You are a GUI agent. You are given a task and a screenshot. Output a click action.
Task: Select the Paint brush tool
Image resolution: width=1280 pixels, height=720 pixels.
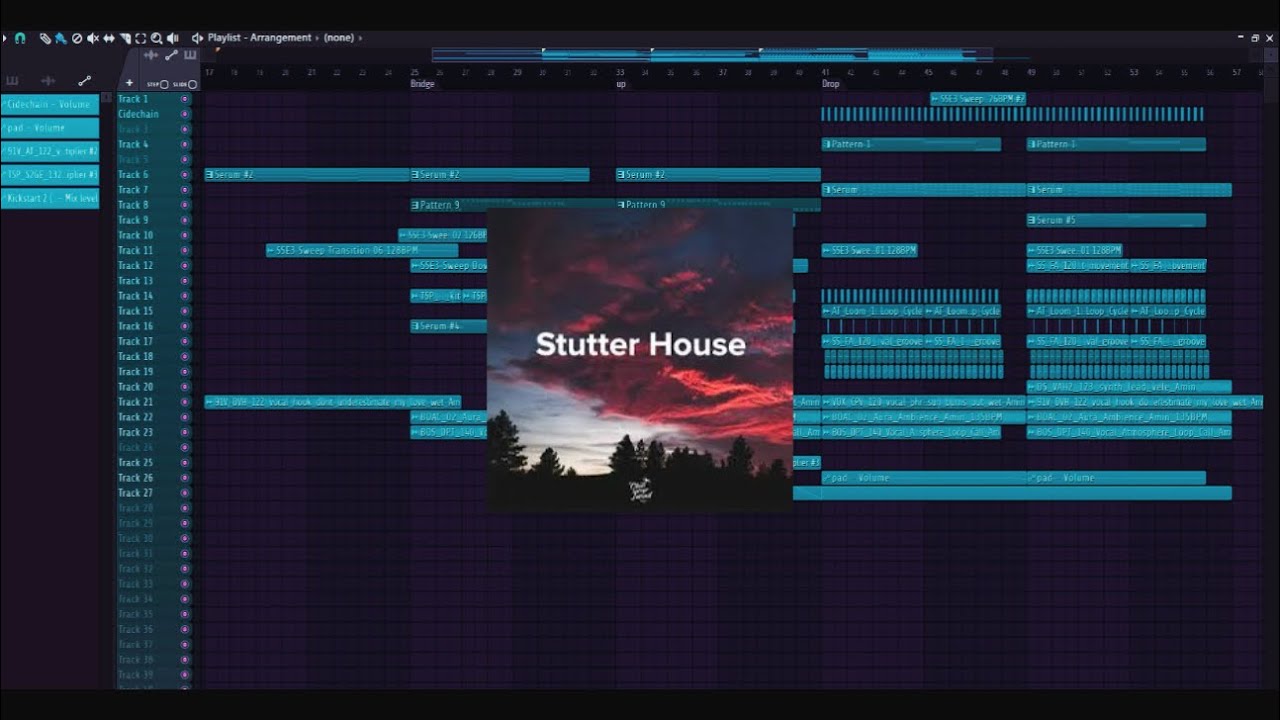(60, 38)
